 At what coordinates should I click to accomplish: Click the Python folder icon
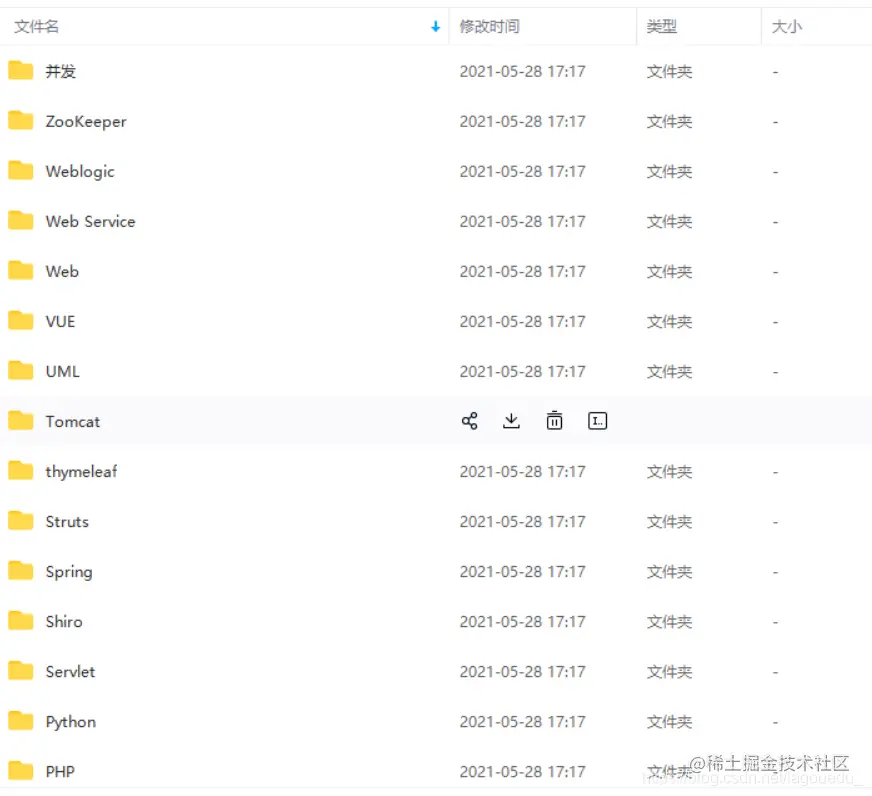20,721
